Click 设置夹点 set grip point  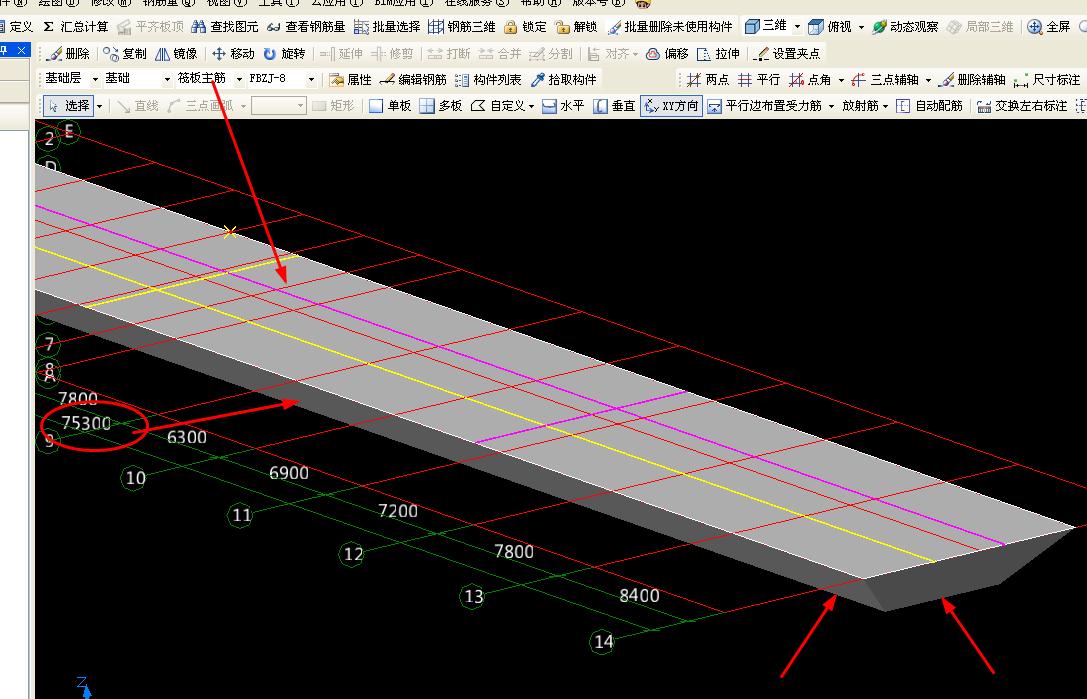[788, 53]
